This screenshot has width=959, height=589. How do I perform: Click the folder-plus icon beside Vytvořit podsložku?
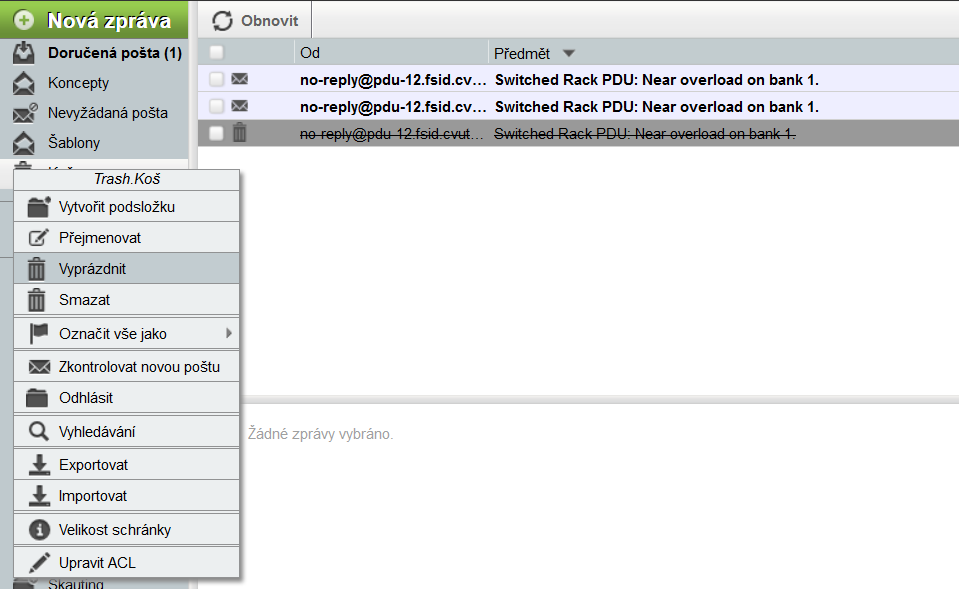(39, 207)
